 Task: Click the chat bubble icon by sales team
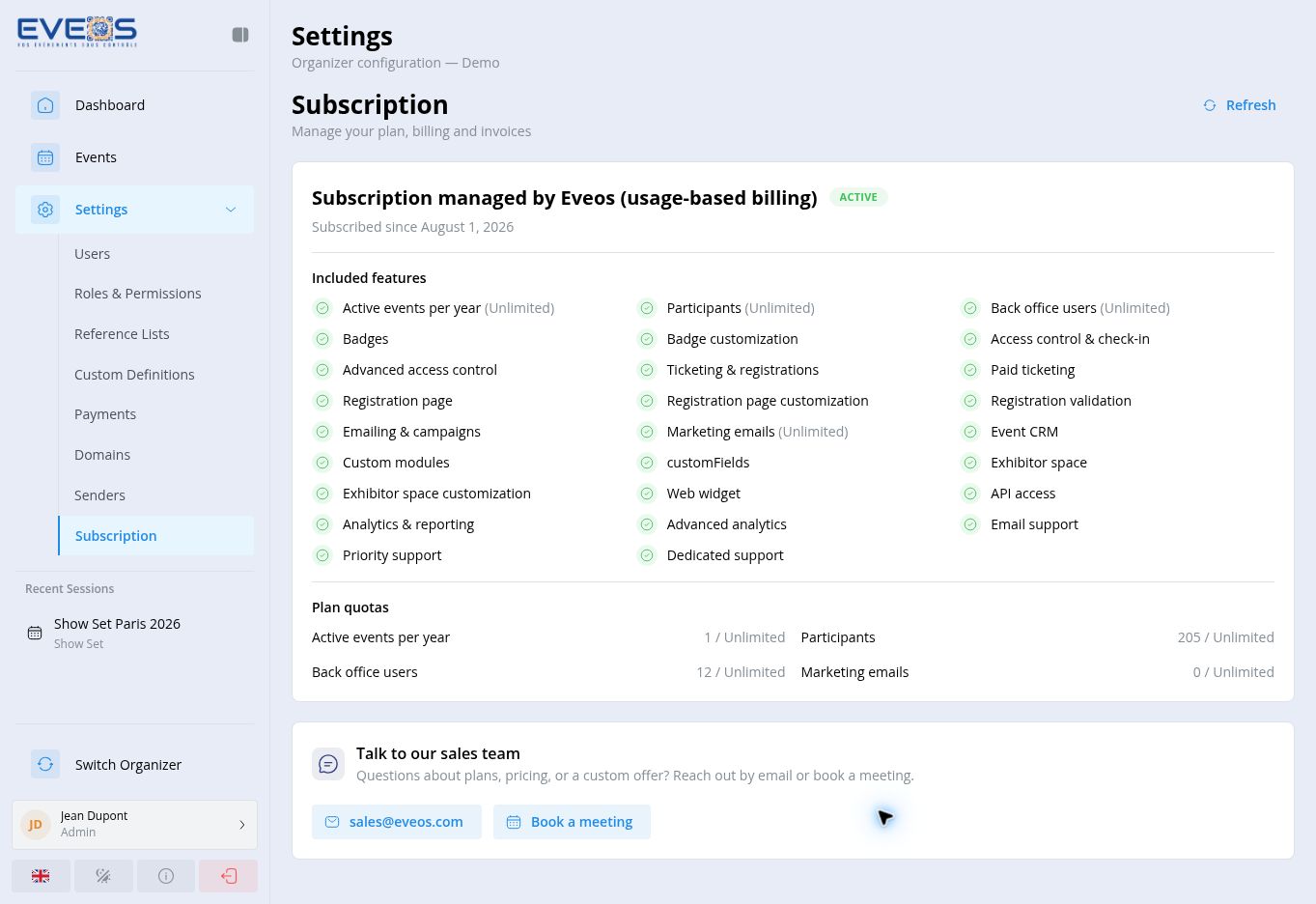pyautogui.click(x=328, y=764)
